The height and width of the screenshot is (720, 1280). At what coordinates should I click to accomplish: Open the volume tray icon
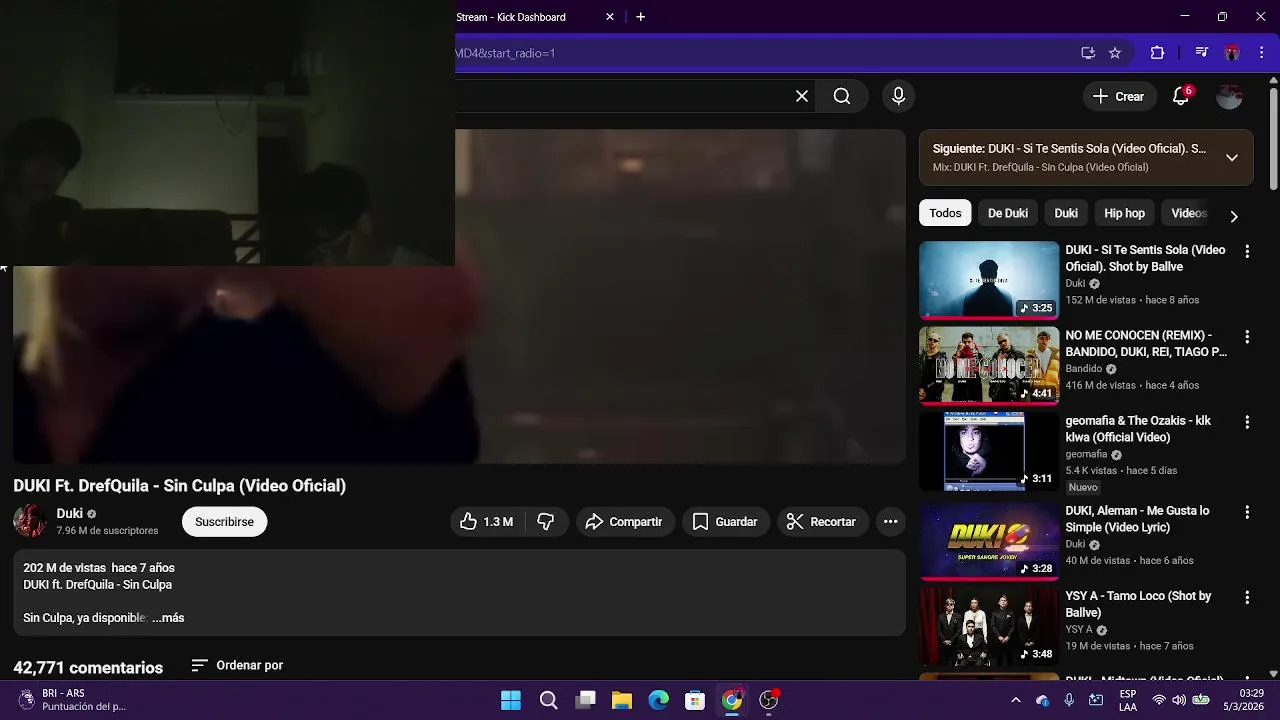pyautogui.click(x=1179, y=700)
